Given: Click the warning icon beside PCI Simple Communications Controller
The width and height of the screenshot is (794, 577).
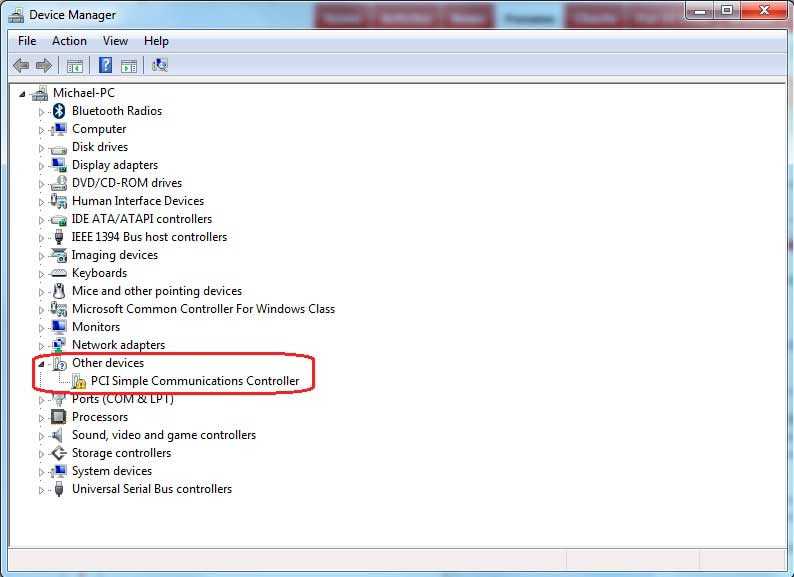Looking at the screenshot, I should [x=78, y=381].
